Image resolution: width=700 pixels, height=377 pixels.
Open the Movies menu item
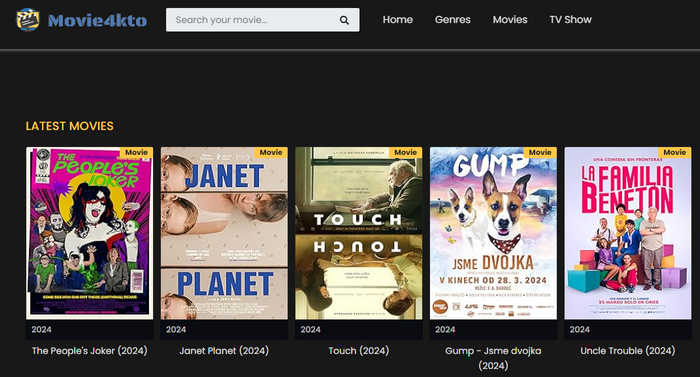tap(510, 20)
